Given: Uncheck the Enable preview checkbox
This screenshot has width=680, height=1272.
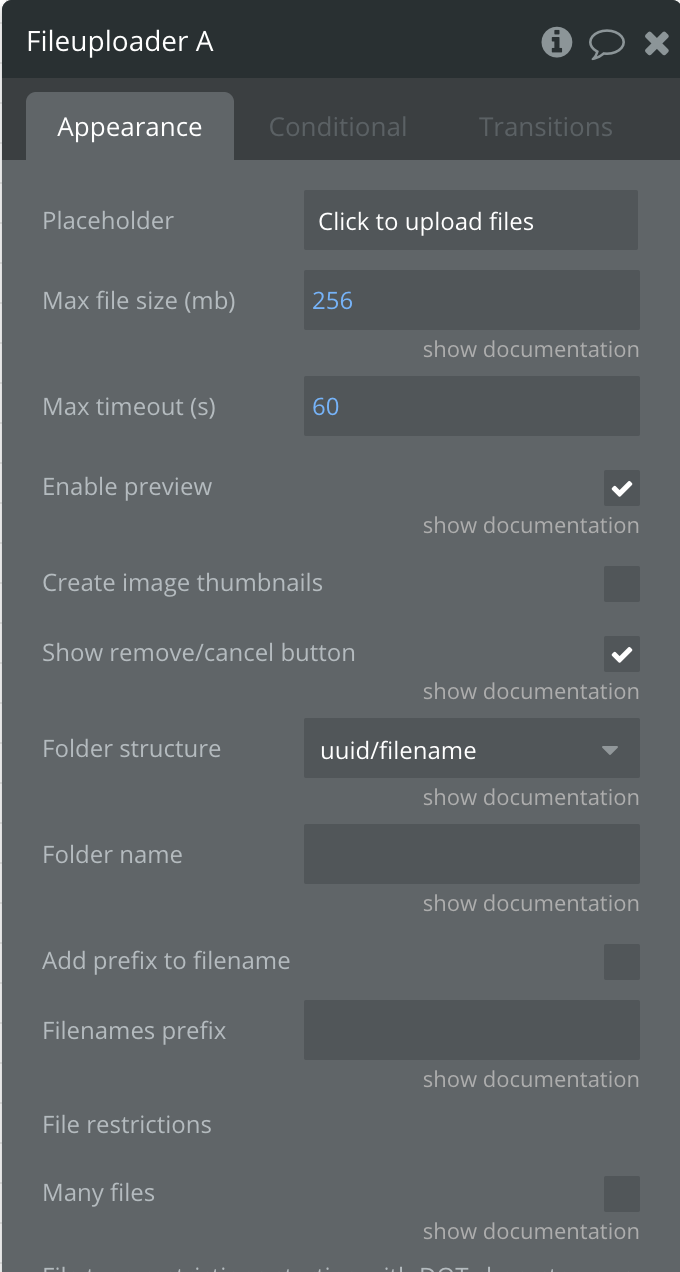Looking at the screenshot, I should click(621, 488).
